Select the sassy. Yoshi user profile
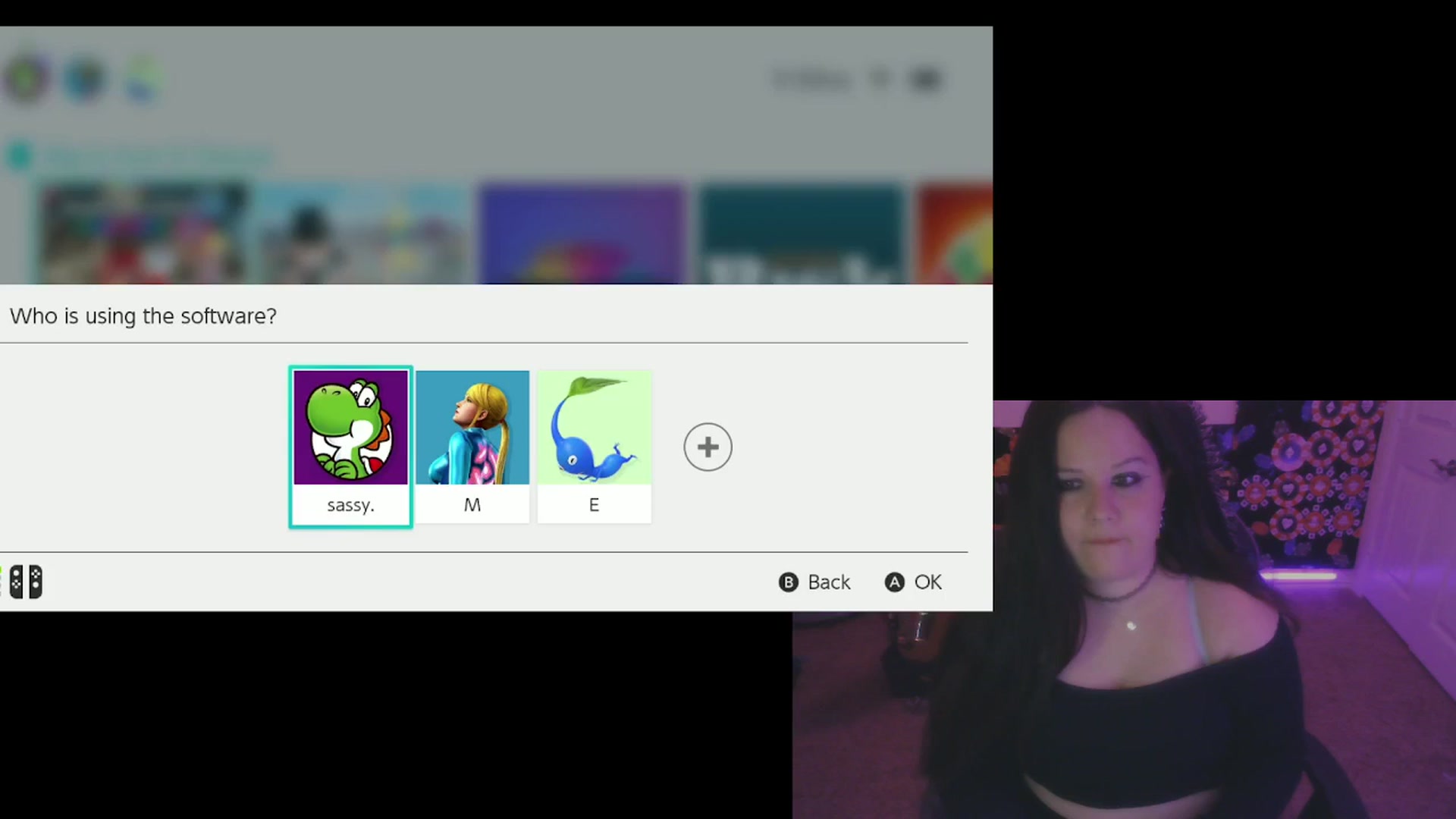 (x=350, y=447)
